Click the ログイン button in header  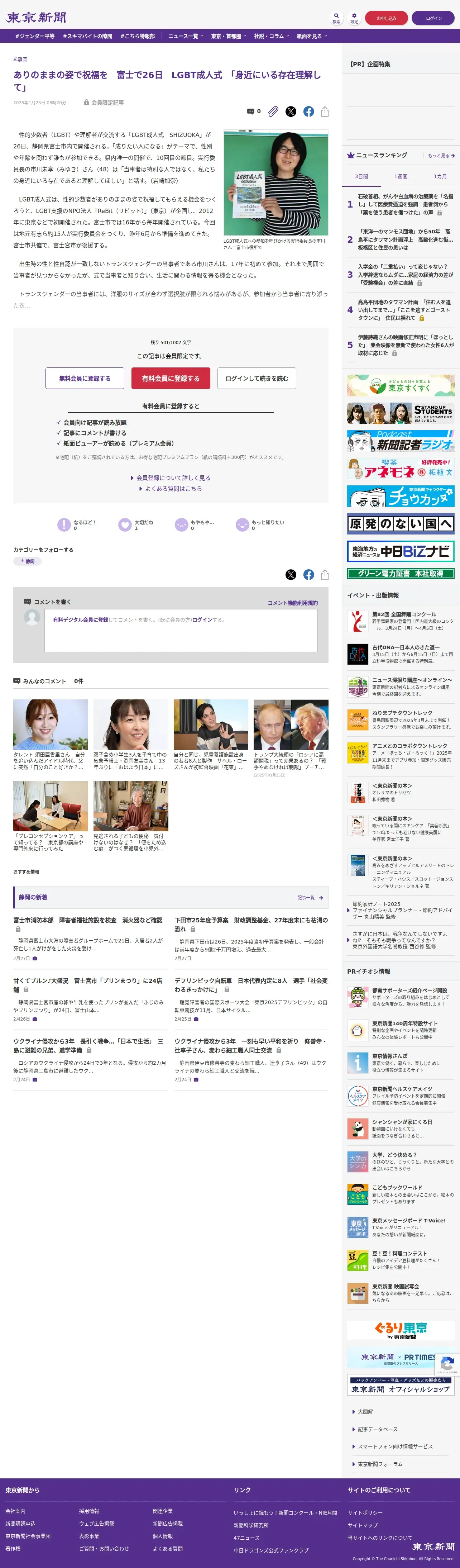tap(434, 18)
